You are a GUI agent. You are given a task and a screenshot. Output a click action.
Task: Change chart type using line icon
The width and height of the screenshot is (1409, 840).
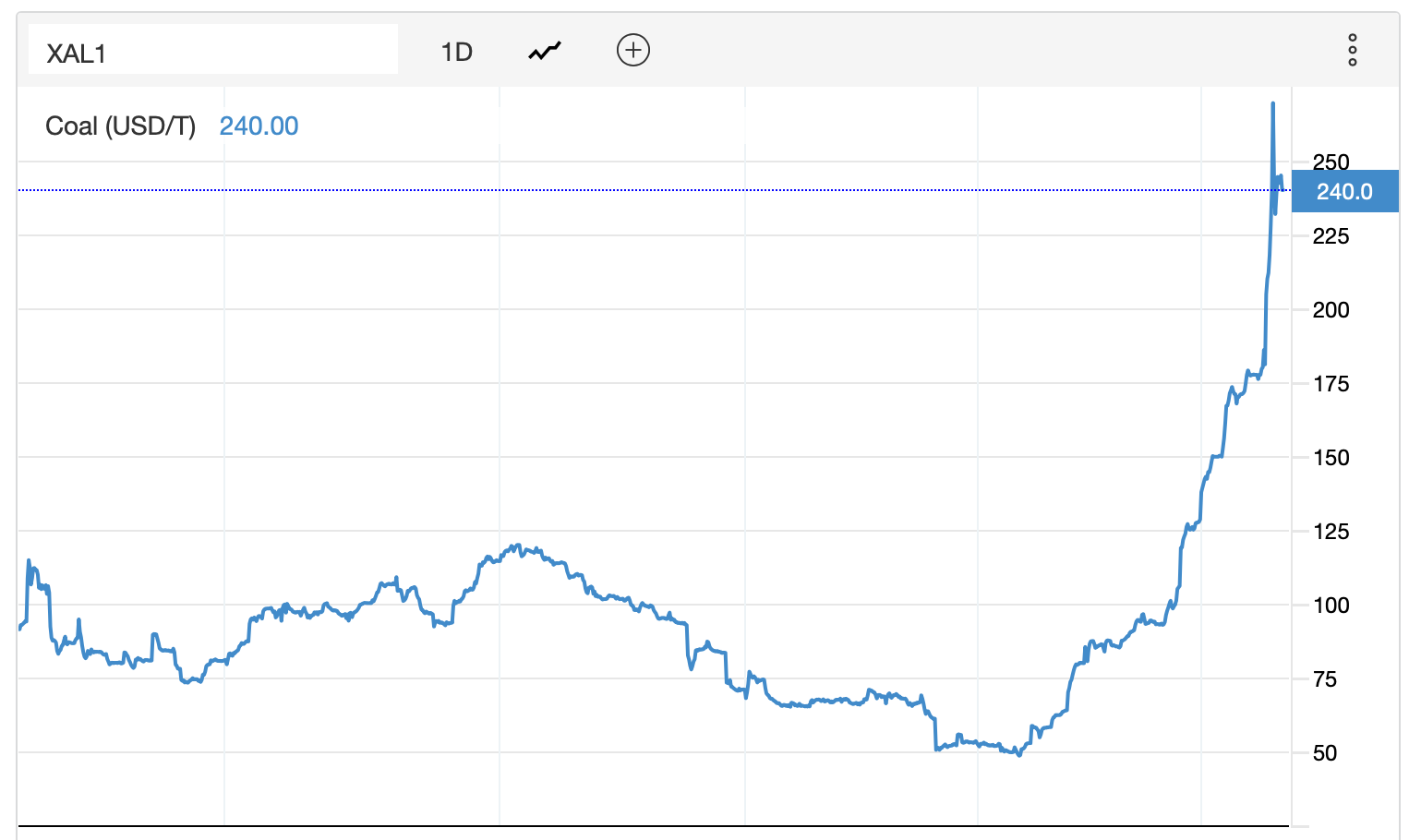pyautogui.click(x=545, y=51)
